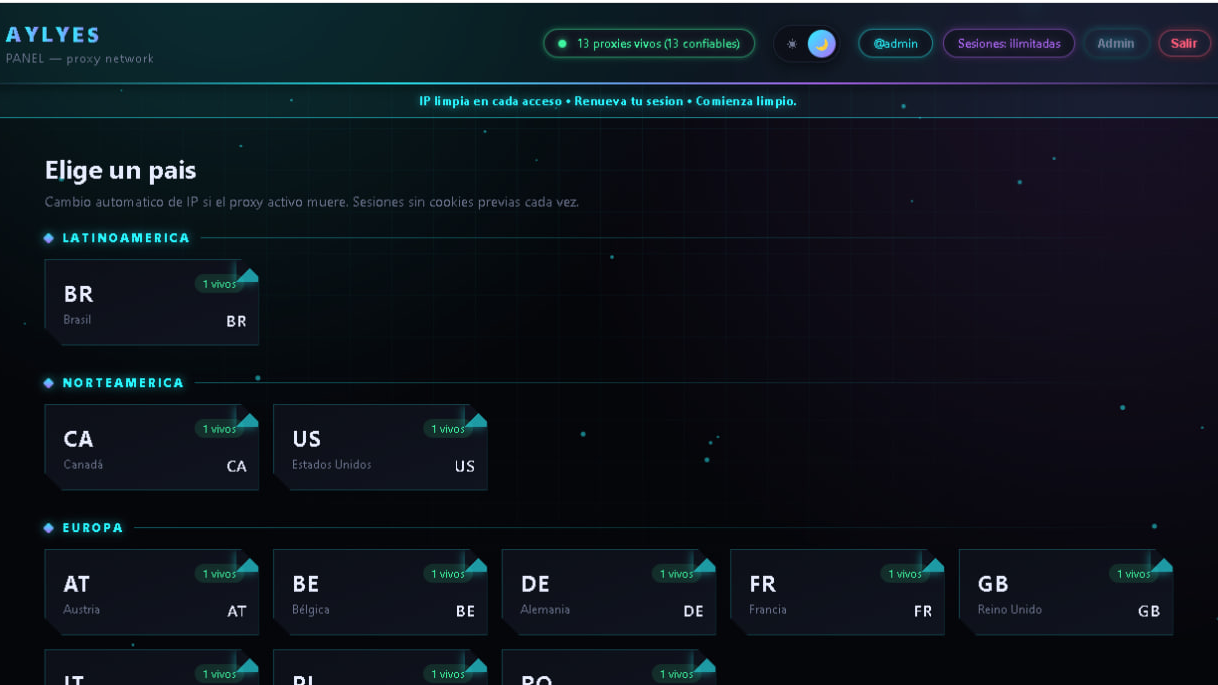Screen dimensions: 1218x685
Task: Click the NORTEAMERICA section header
Action: point(123,383)
